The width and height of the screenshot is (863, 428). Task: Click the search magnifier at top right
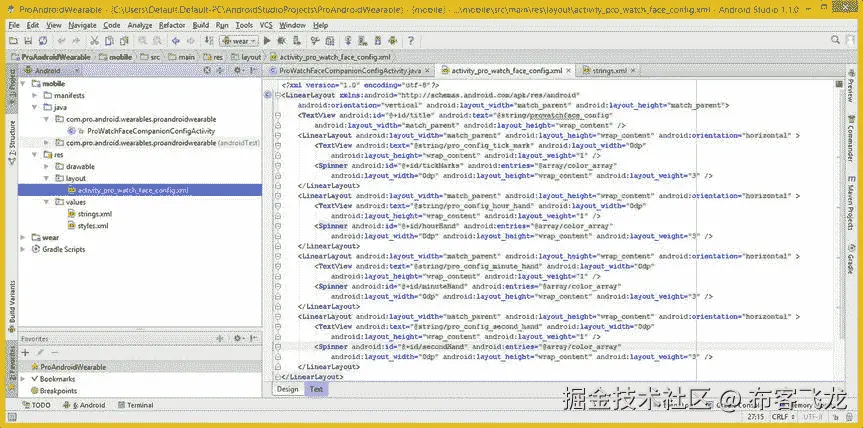835,40
